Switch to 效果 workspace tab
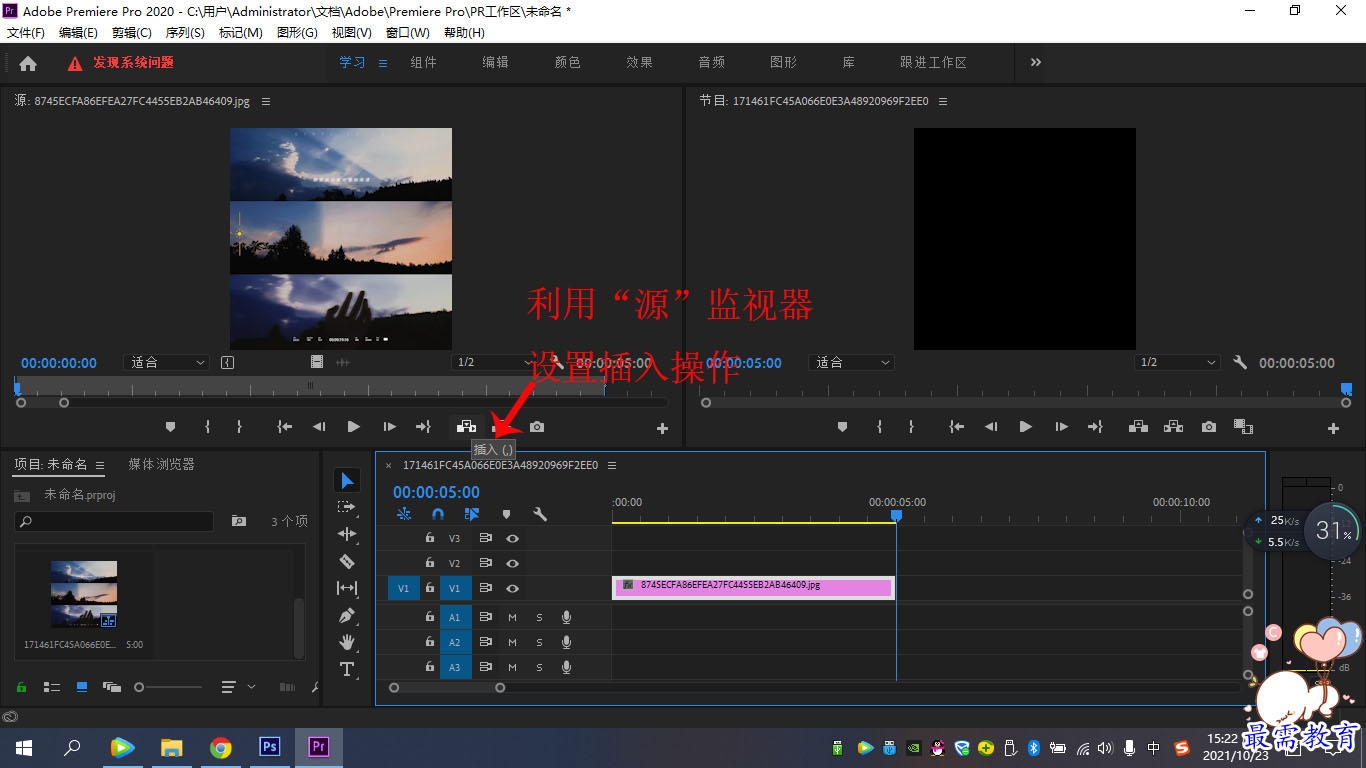 (x=639, y=62)
